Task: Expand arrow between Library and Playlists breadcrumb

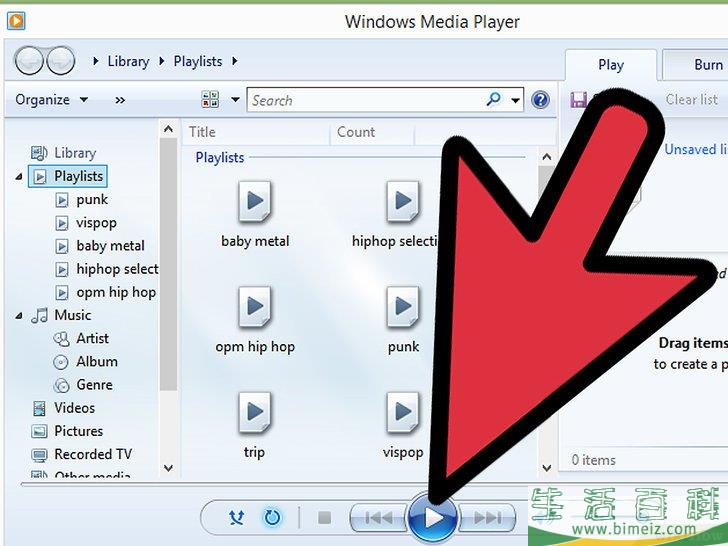Action: point(162,61)
